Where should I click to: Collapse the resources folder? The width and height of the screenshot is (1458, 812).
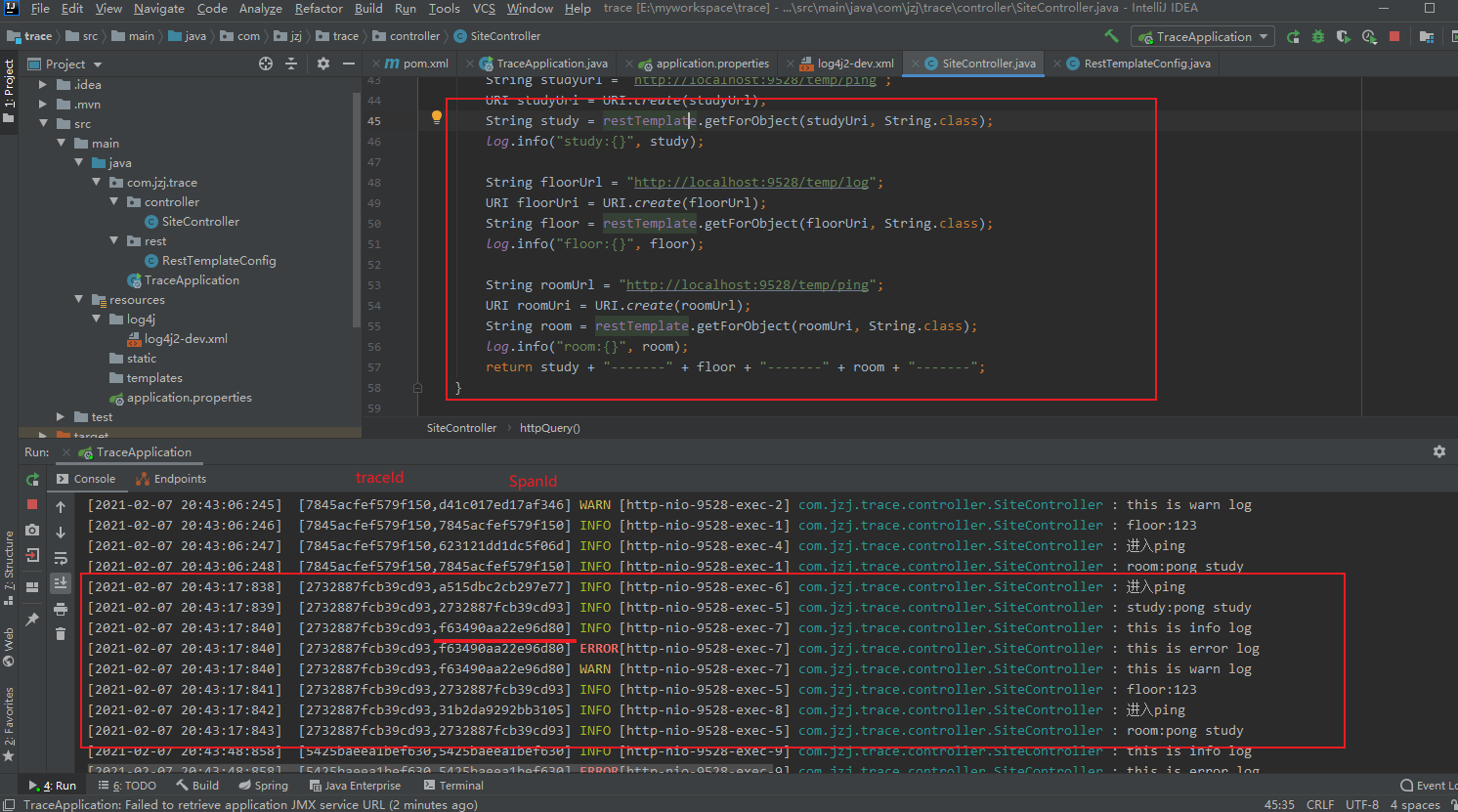coord(78,300)
